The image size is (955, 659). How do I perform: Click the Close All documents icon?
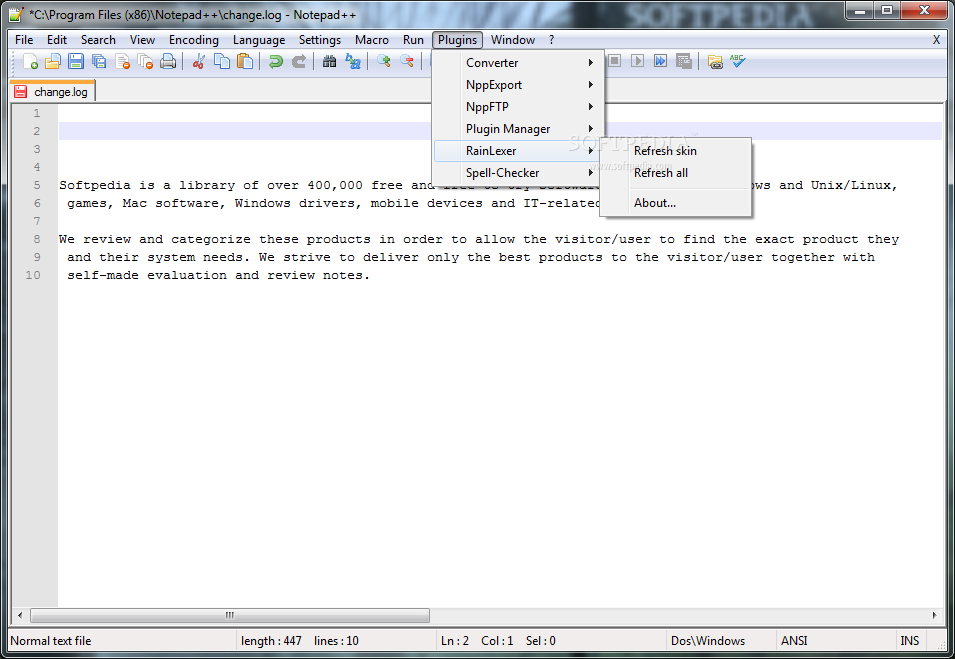point(145,62)
